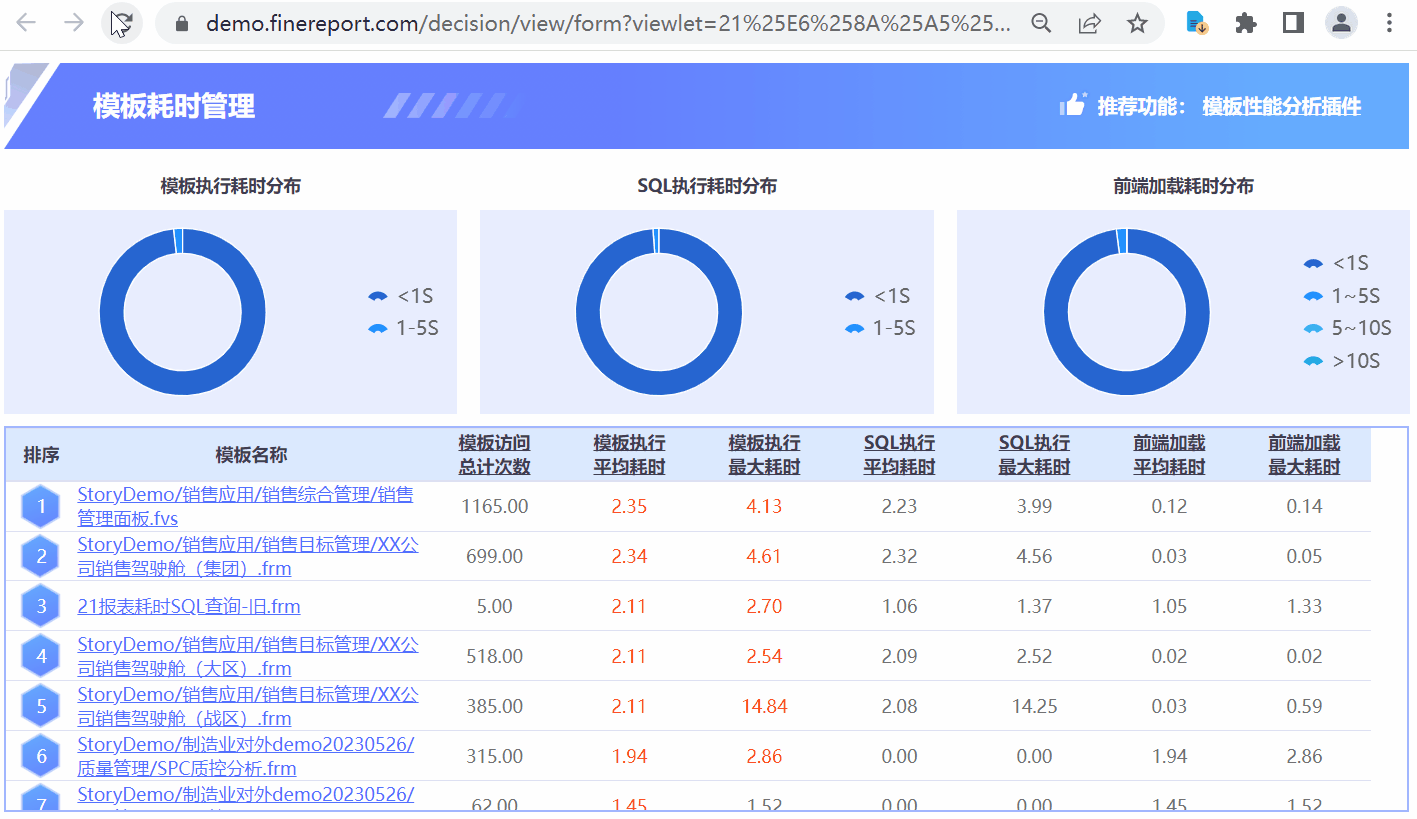Open Chrome three-dot menu
Image resolution: width=1417 pixels, height=819 pixels.
pos(1390,23)
